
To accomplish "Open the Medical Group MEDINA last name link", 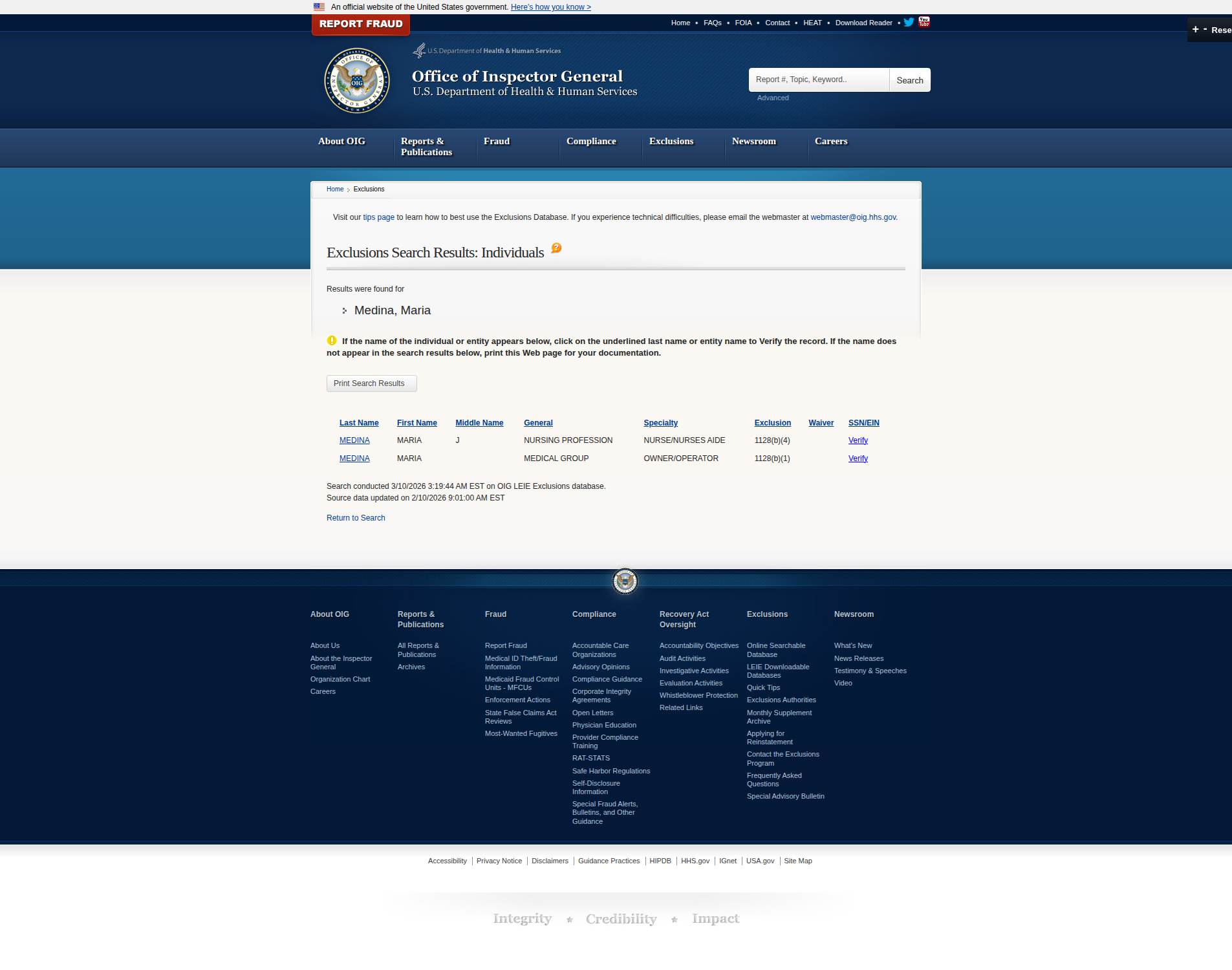I will tap(354, 458).
